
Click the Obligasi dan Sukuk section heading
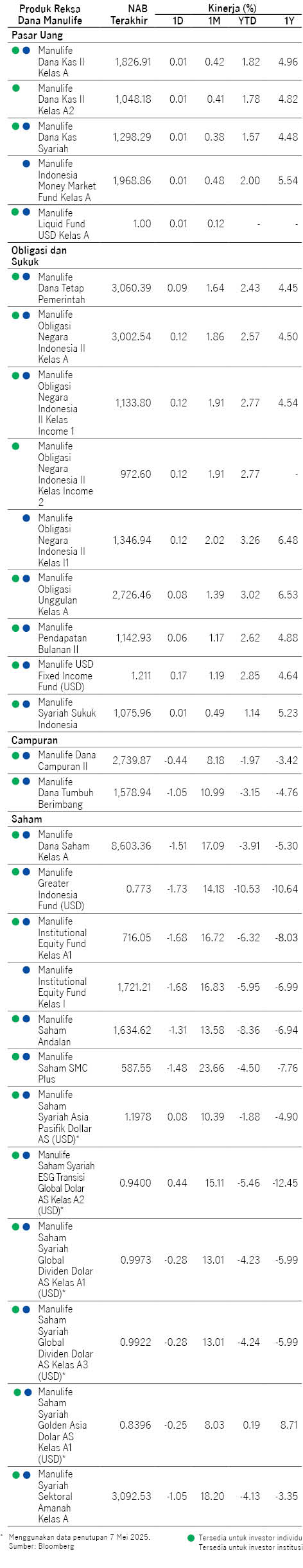pyautogui.click(x=39, y=256)
